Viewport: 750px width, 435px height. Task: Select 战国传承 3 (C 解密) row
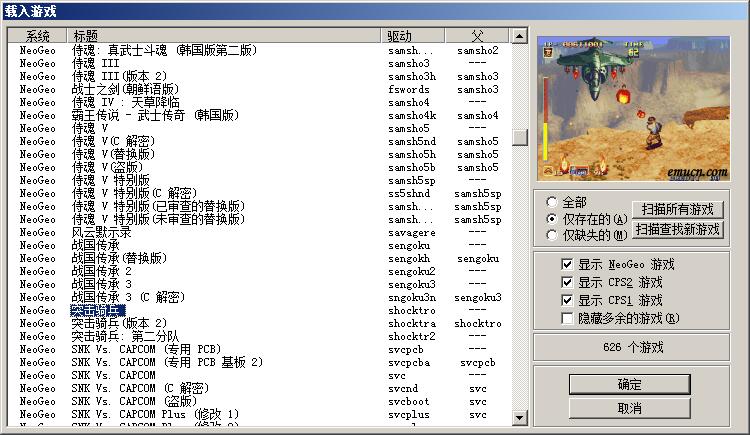pyautogui.click(x=259, y=297)
